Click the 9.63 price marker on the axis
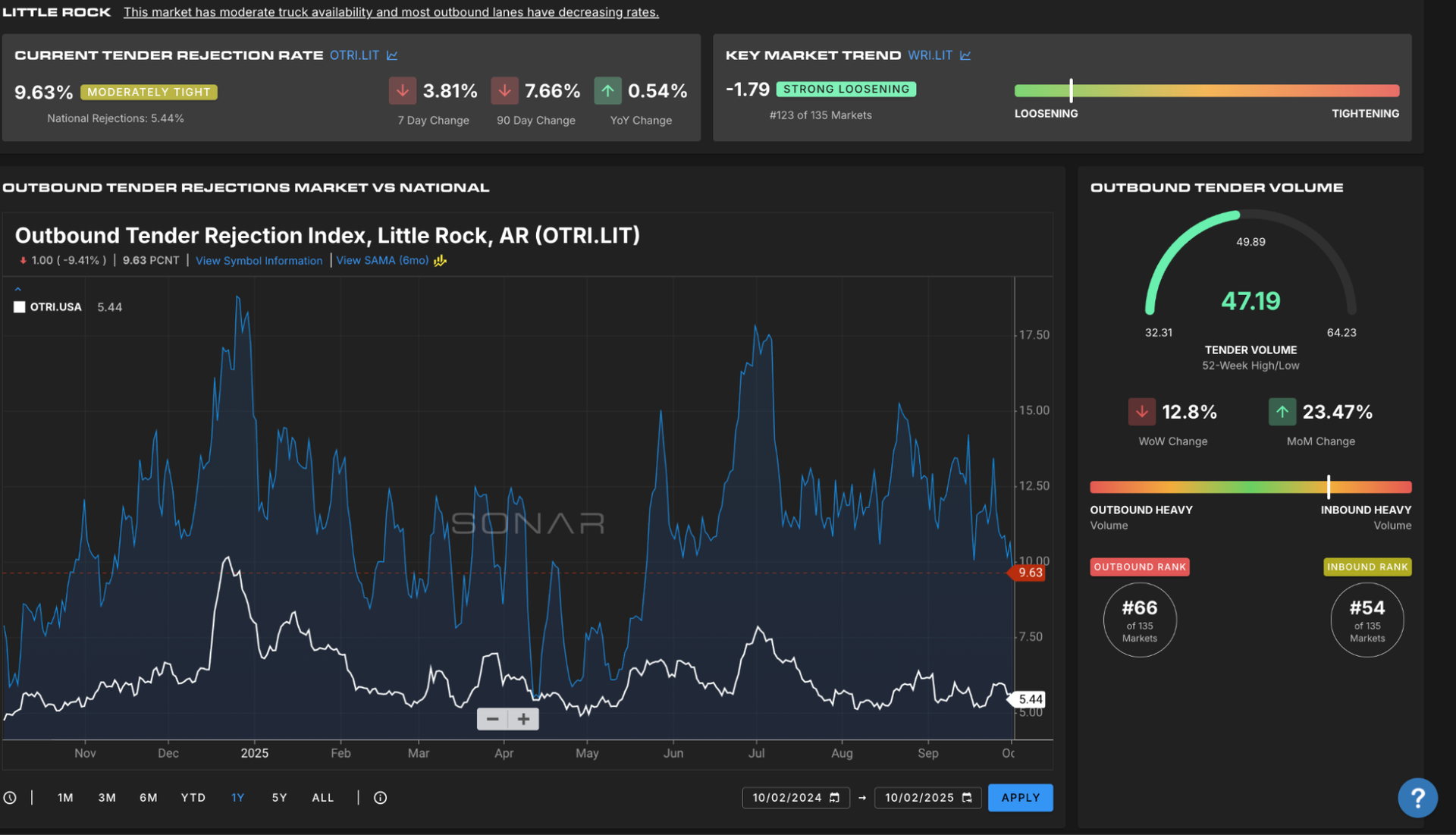1456x835 pixels. [x=1029, y=573]
